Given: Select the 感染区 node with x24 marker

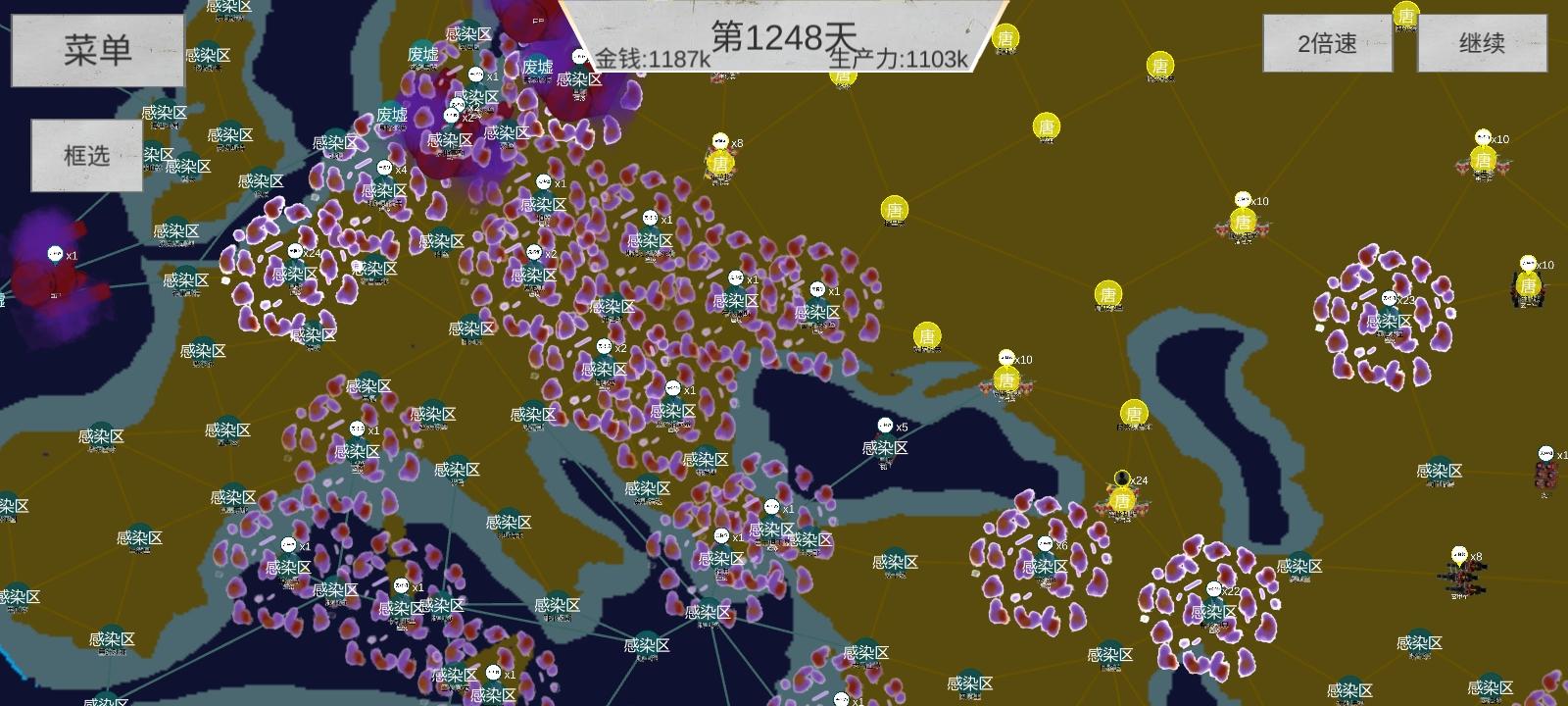Looking at the screenshot, I should pyautogui.click(x=294, y=274).
